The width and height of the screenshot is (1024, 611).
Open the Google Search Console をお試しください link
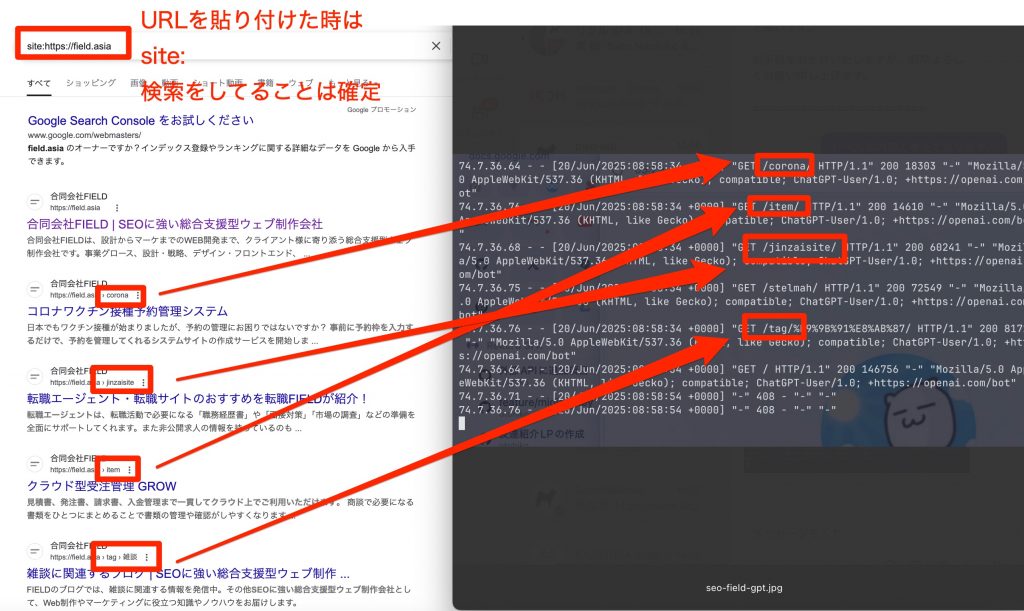[x=140, y=120]
